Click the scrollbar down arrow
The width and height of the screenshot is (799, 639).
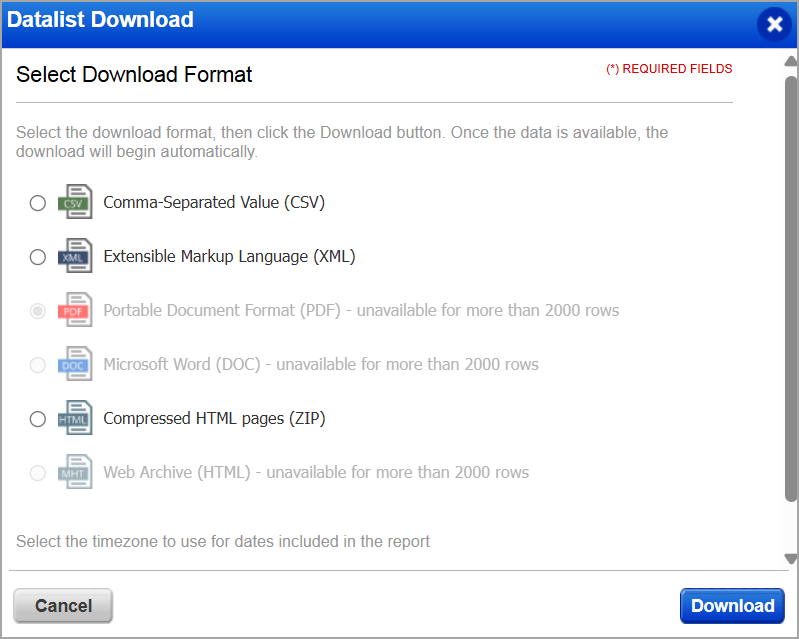click(x=790, y=559)
